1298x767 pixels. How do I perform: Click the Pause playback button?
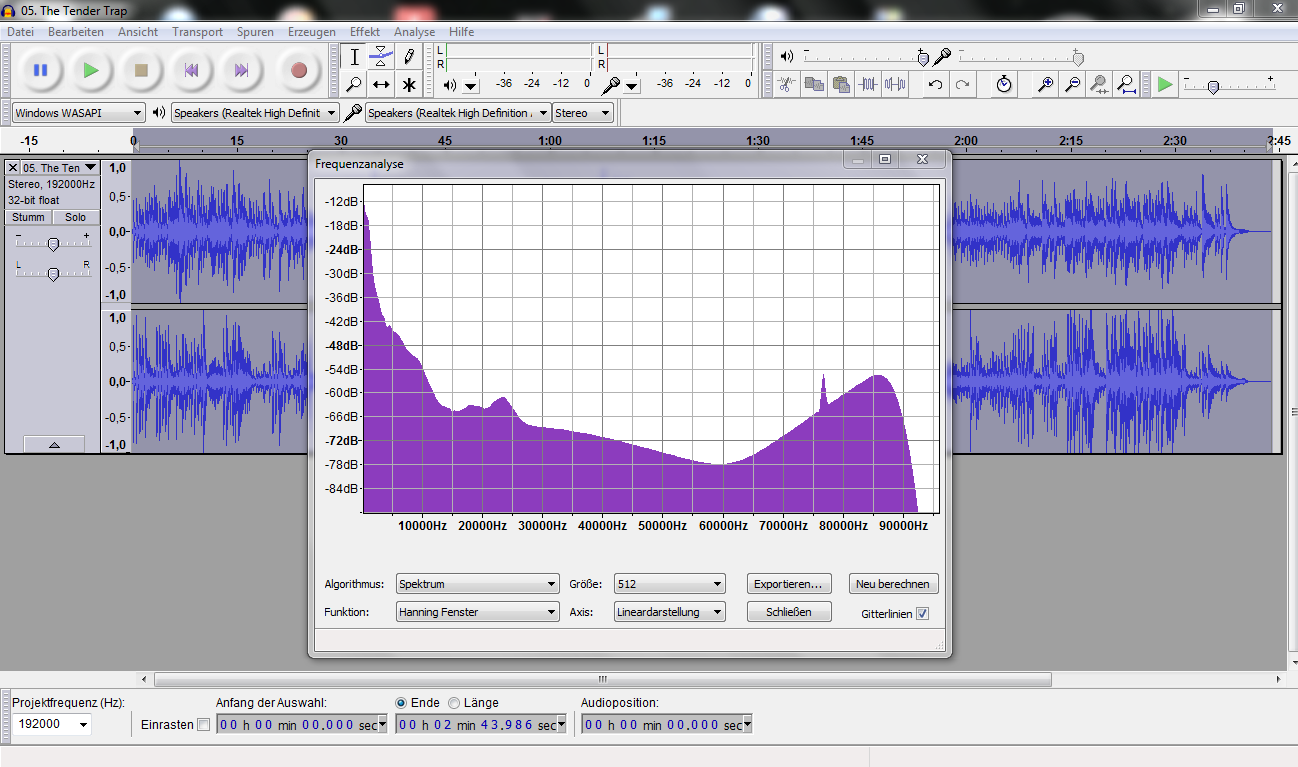tap(40, 70)
